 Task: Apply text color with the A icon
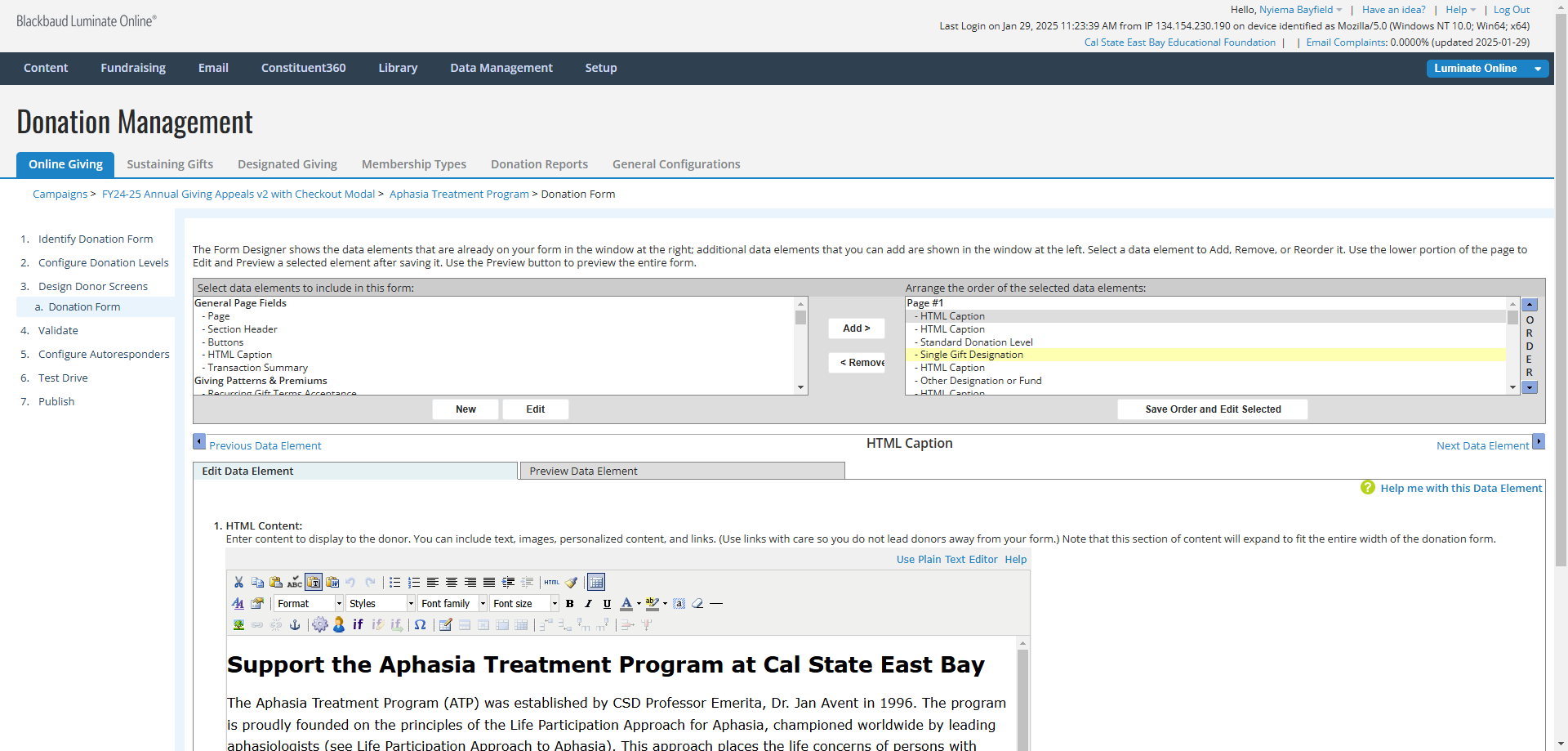(x=626, y=603)
